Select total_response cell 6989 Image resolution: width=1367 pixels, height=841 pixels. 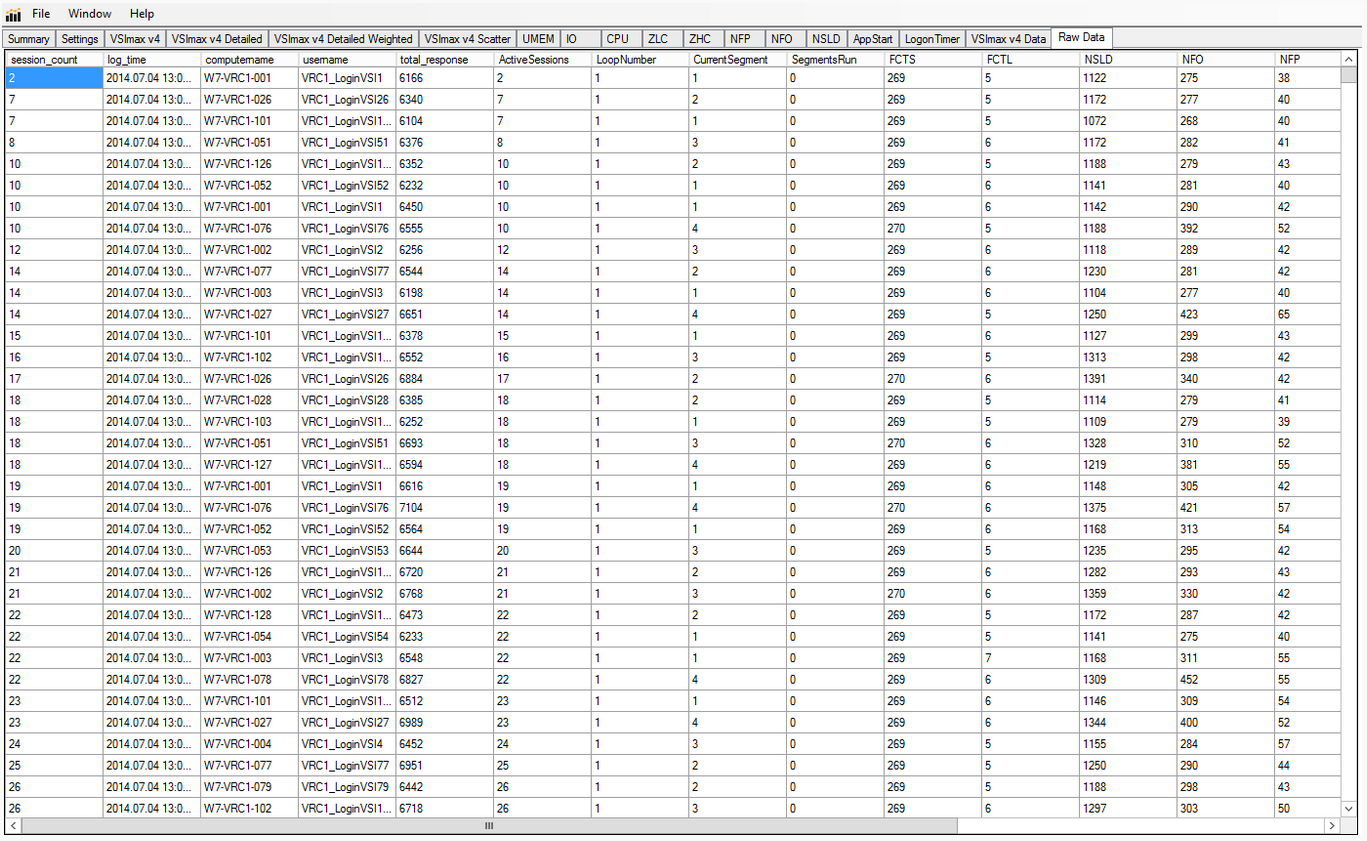pos(445,722)
